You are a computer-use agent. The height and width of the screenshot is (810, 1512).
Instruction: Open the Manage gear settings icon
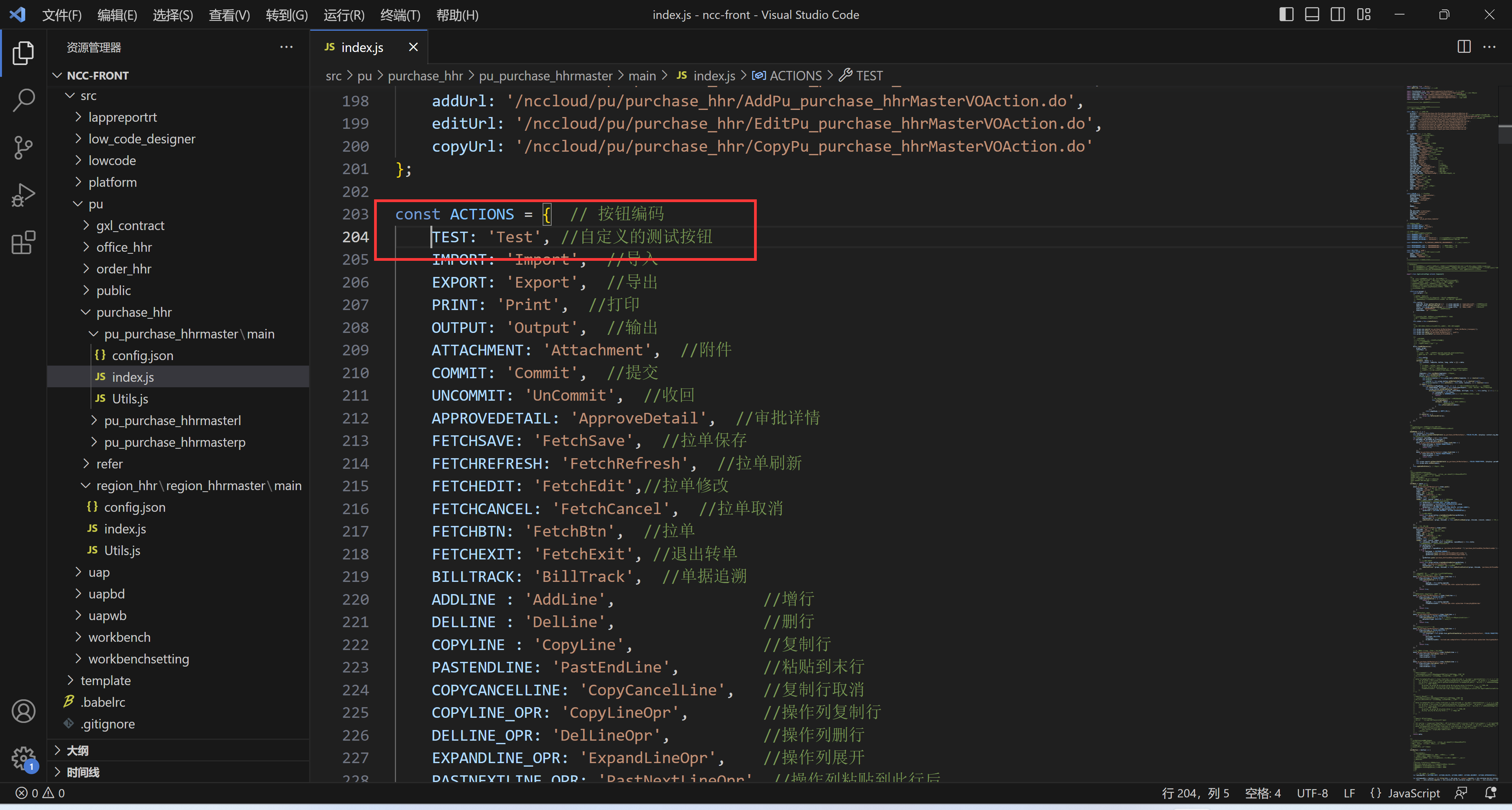[23, 758]
